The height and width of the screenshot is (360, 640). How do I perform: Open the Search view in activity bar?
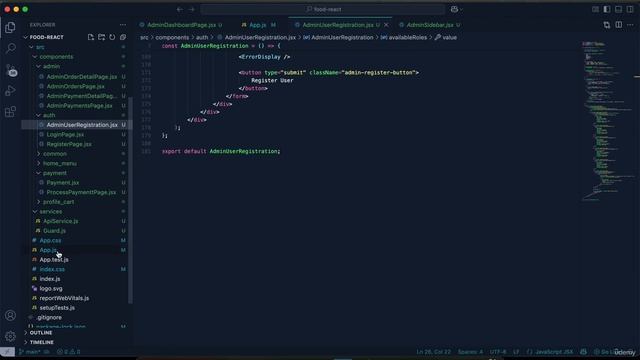[10, 49]
